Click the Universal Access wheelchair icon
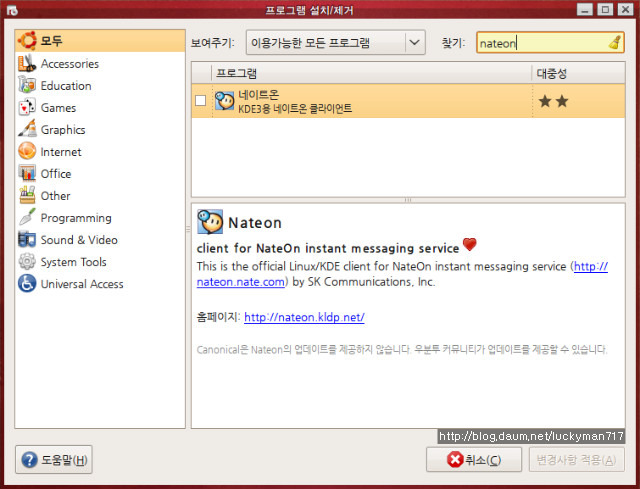The width and height of the screenshot is (640, 489). 27,284
